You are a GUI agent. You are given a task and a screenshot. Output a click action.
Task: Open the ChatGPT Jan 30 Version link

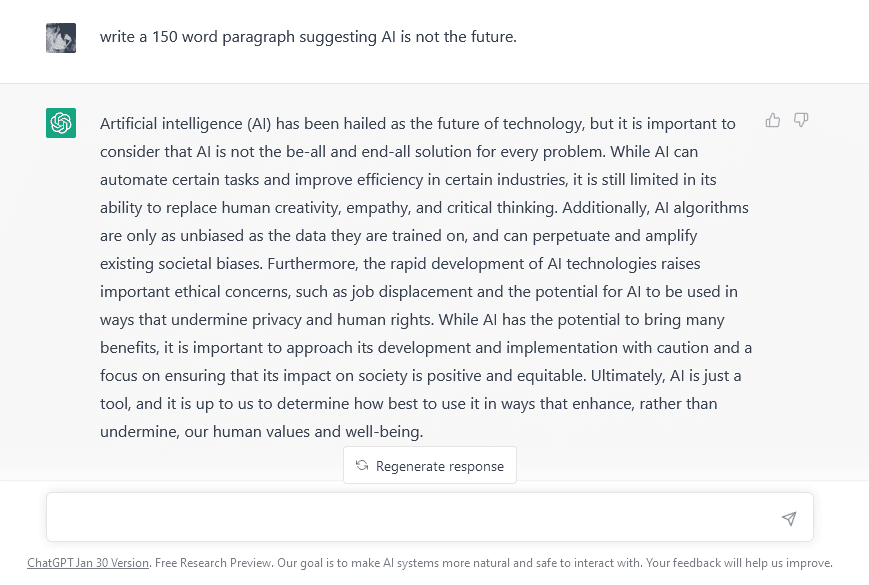[x=88, y=563]
